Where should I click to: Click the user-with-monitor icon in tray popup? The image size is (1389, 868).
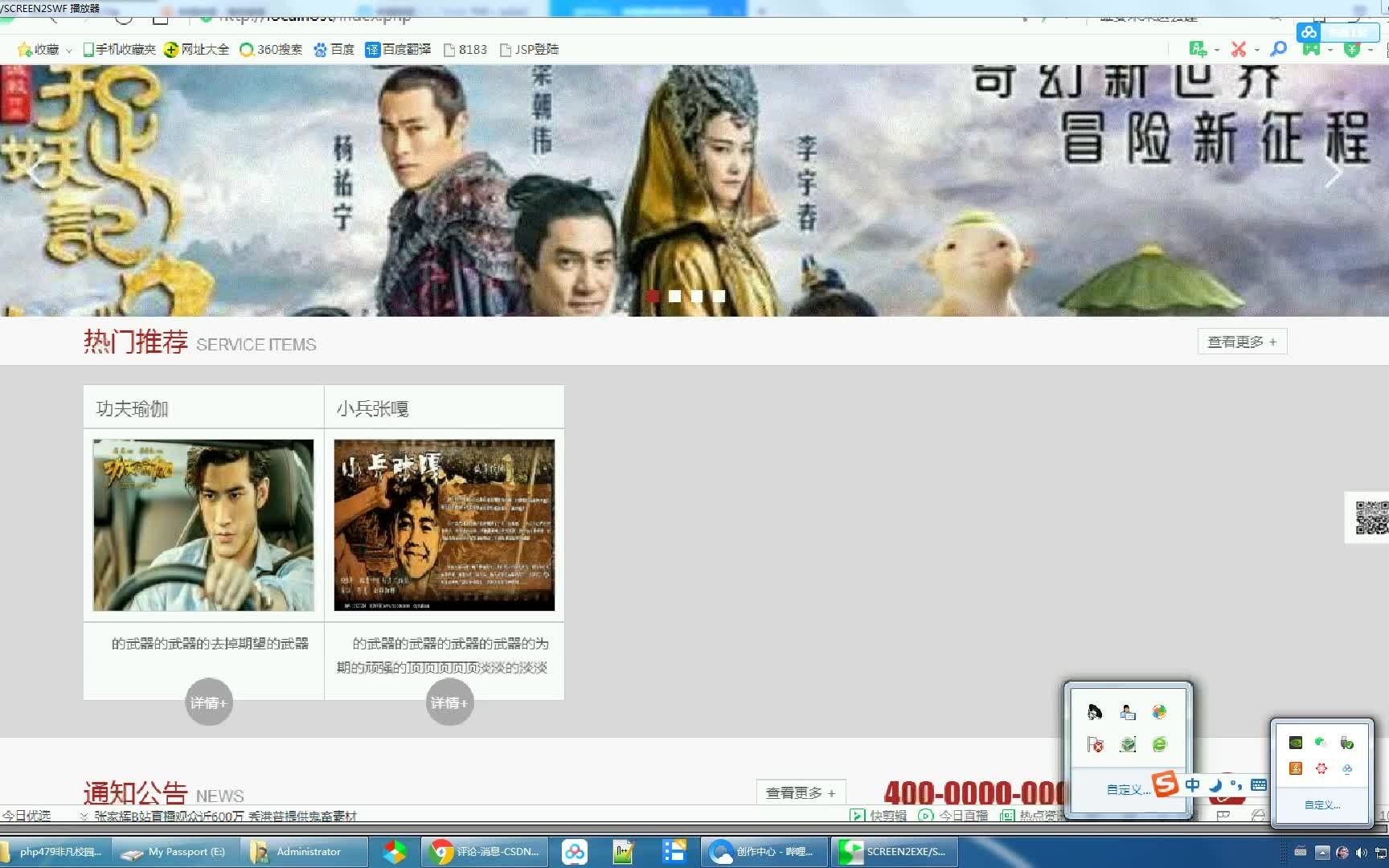(x=1128, y=712)
